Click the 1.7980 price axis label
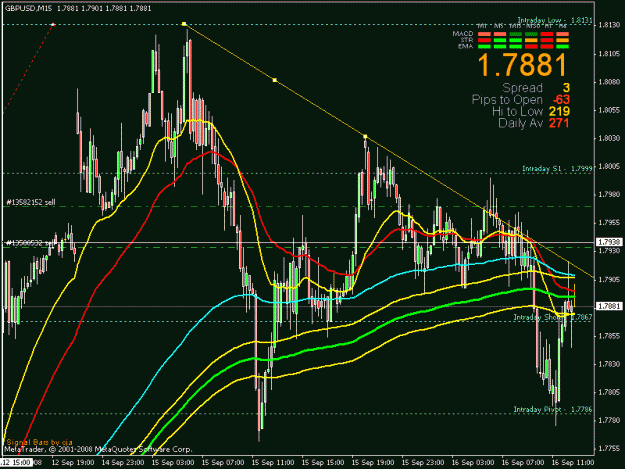Image resolution: width=625 pixels, height=469 pixels. [x=609, y=194]
